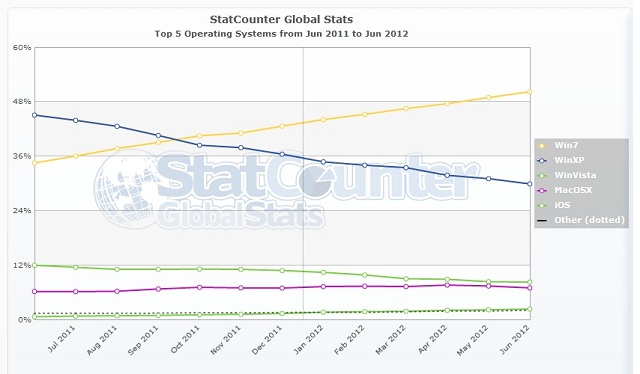Toggle Win7 series via legend label
This screenshot has width=640, height=374.
(x=566, y=145)
